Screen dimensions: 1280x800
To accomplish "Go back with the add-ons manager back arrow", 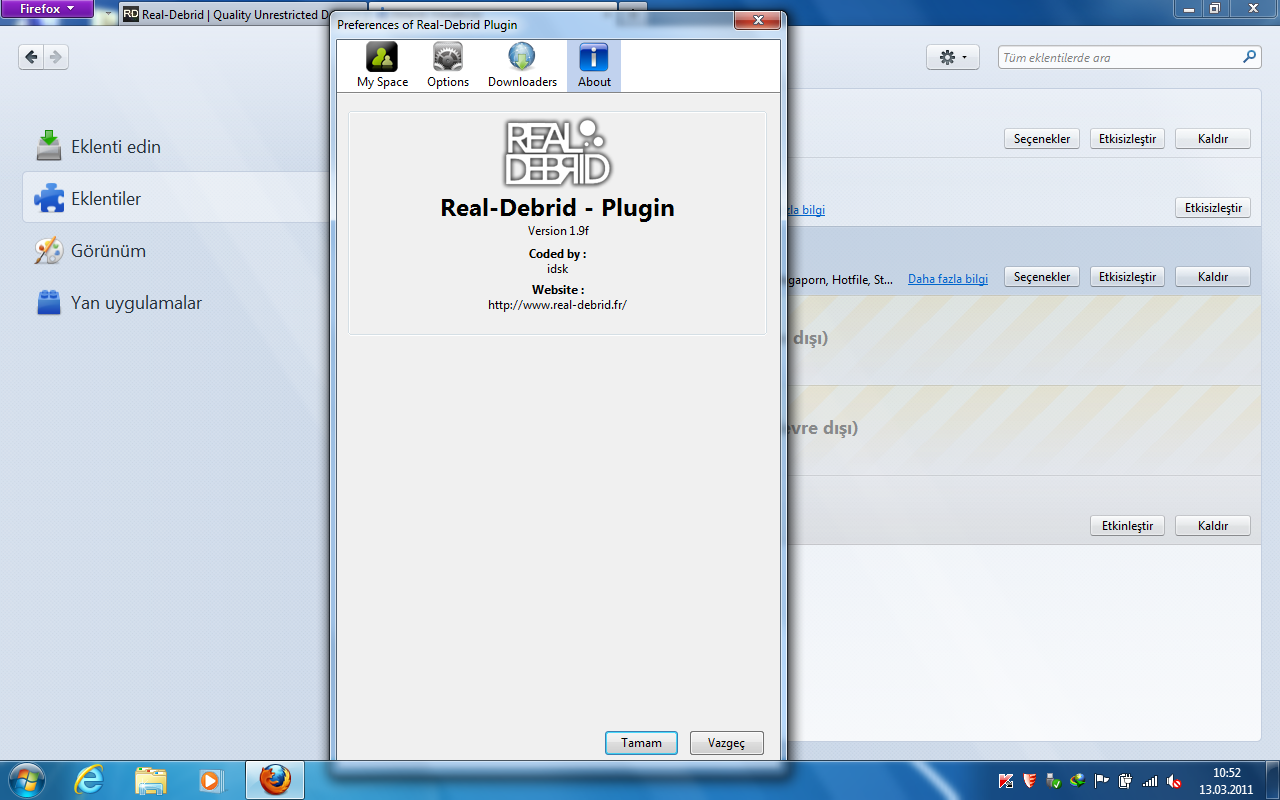I will 32,58.
